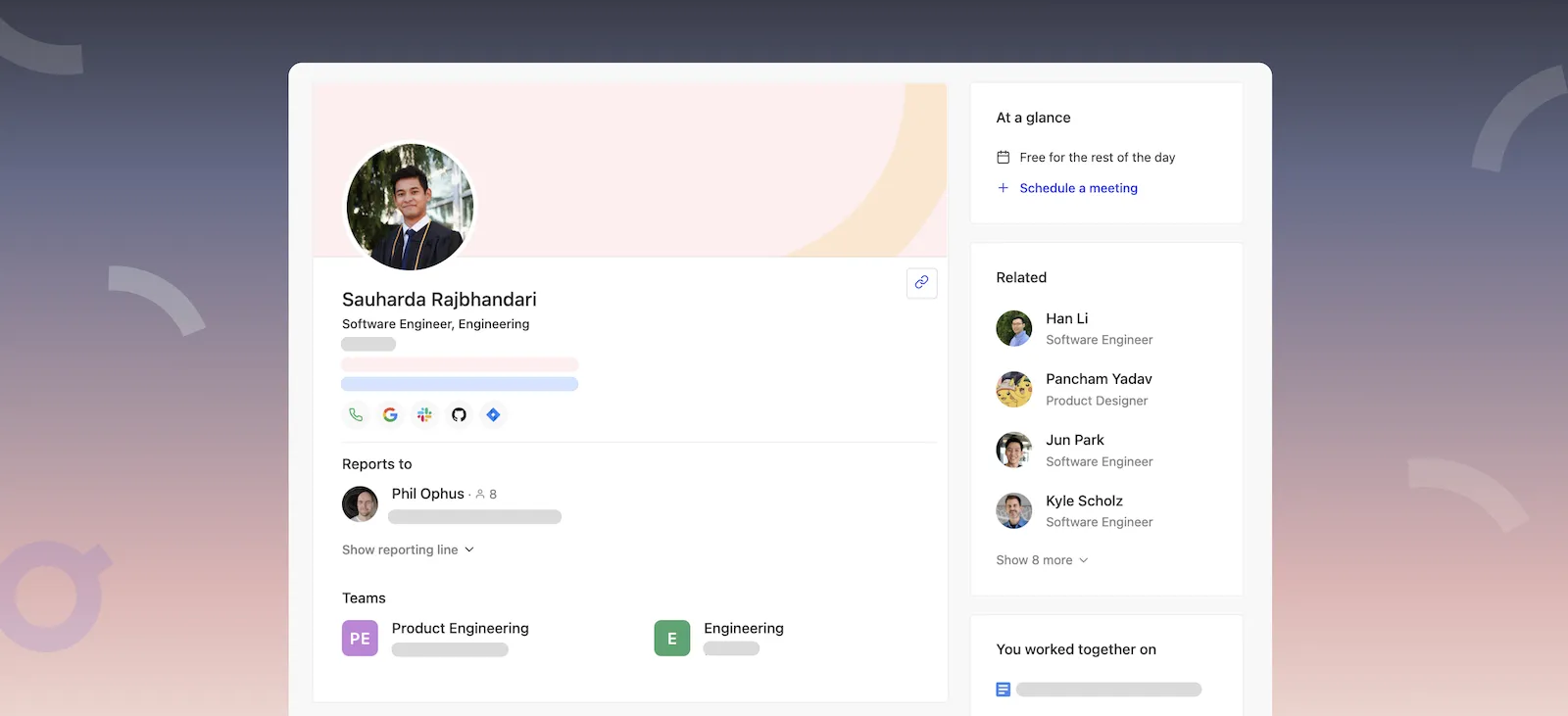Viewport: 1568px width, 716px height.
Task: Copy the profile link with the chain icon
Action: [x=922, y=283]
